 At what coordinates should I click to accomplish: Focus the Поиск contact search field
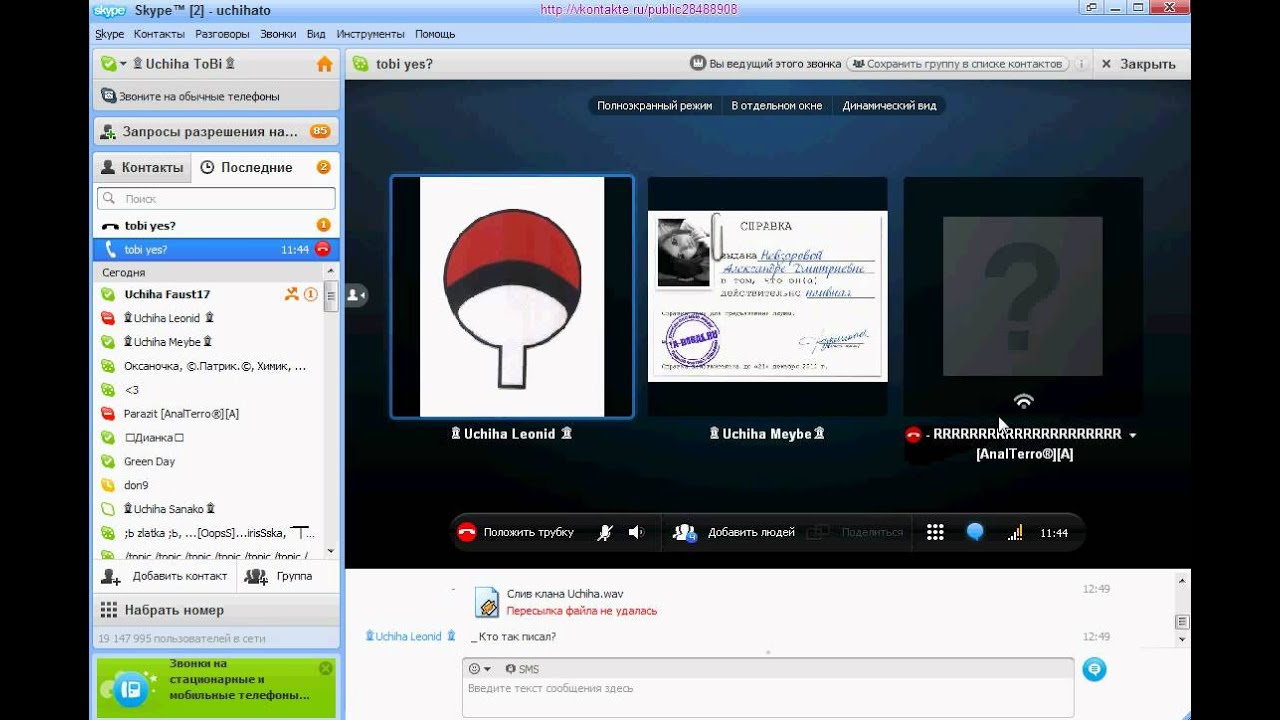[x=216, y=198]
